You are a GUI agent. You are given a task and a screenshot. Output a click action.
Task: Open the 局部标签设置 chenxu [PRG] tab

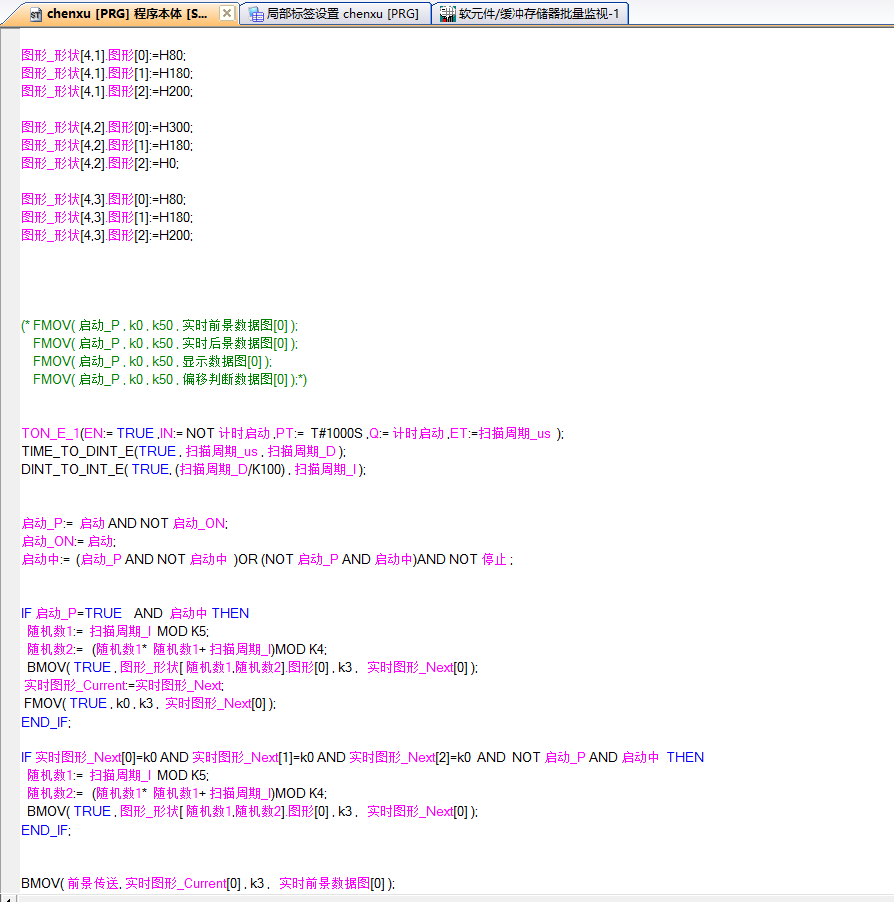(342, 14)
